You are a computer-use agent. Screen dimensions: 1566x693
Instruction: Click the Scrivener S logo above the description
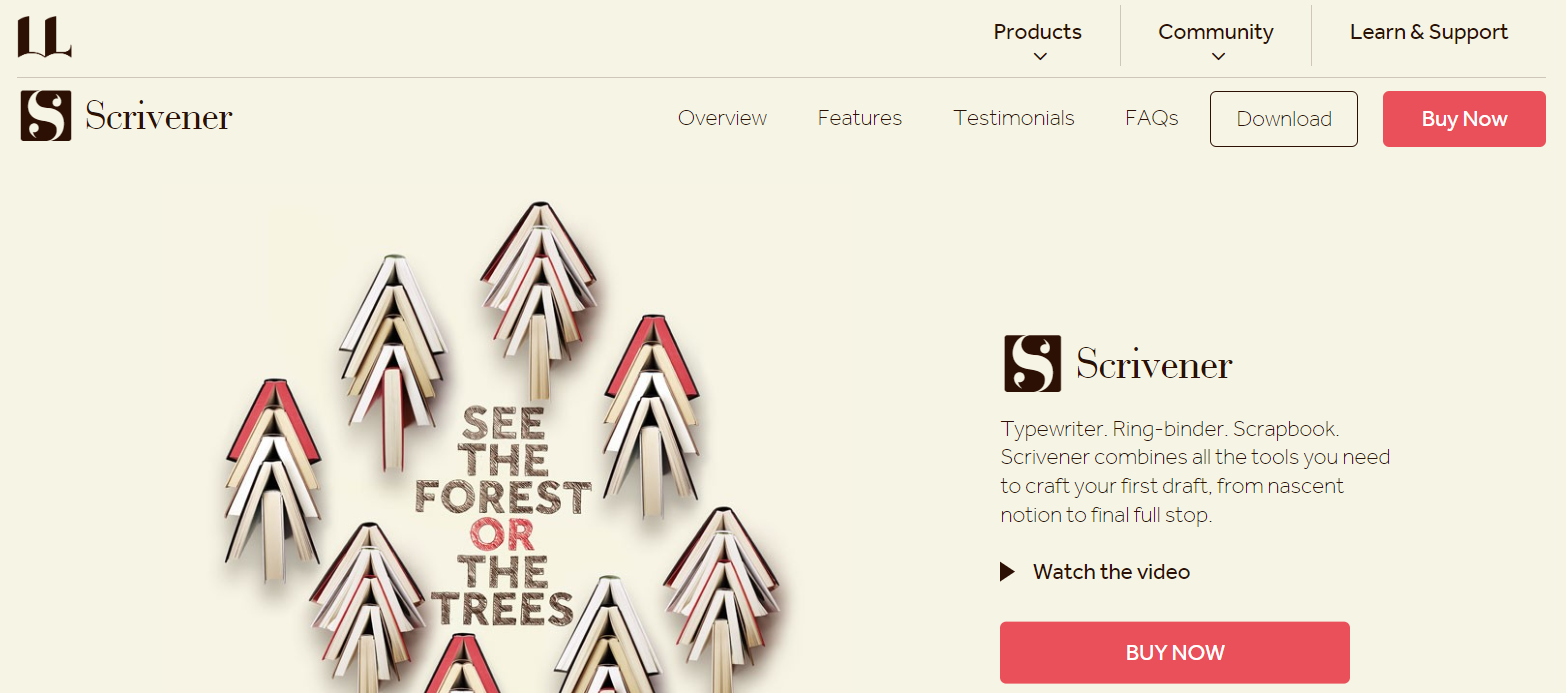tap(1032, 363)
